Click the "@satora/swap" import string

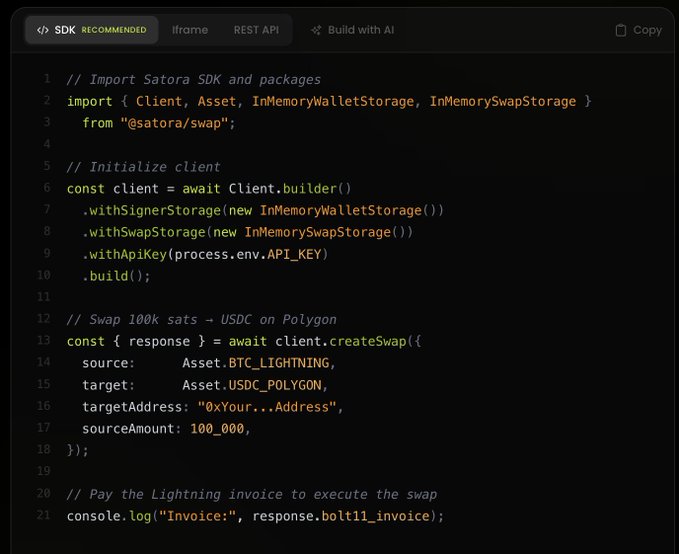(x=175, y=123)
